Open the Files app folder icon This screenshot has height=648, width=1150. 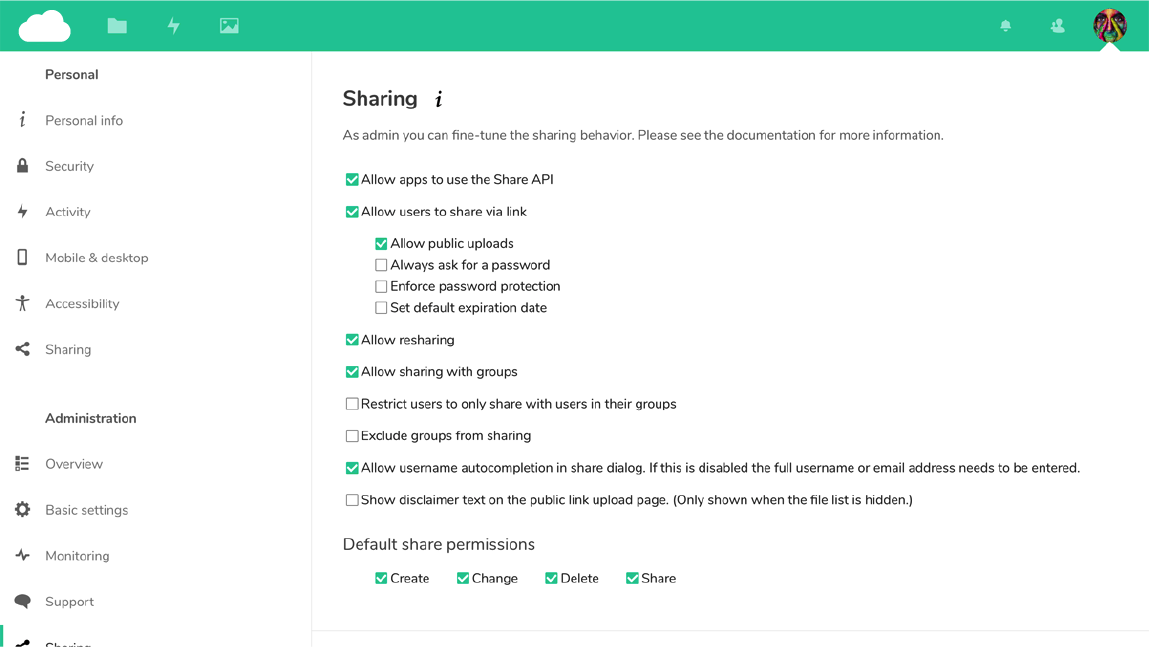click(117, 26)
